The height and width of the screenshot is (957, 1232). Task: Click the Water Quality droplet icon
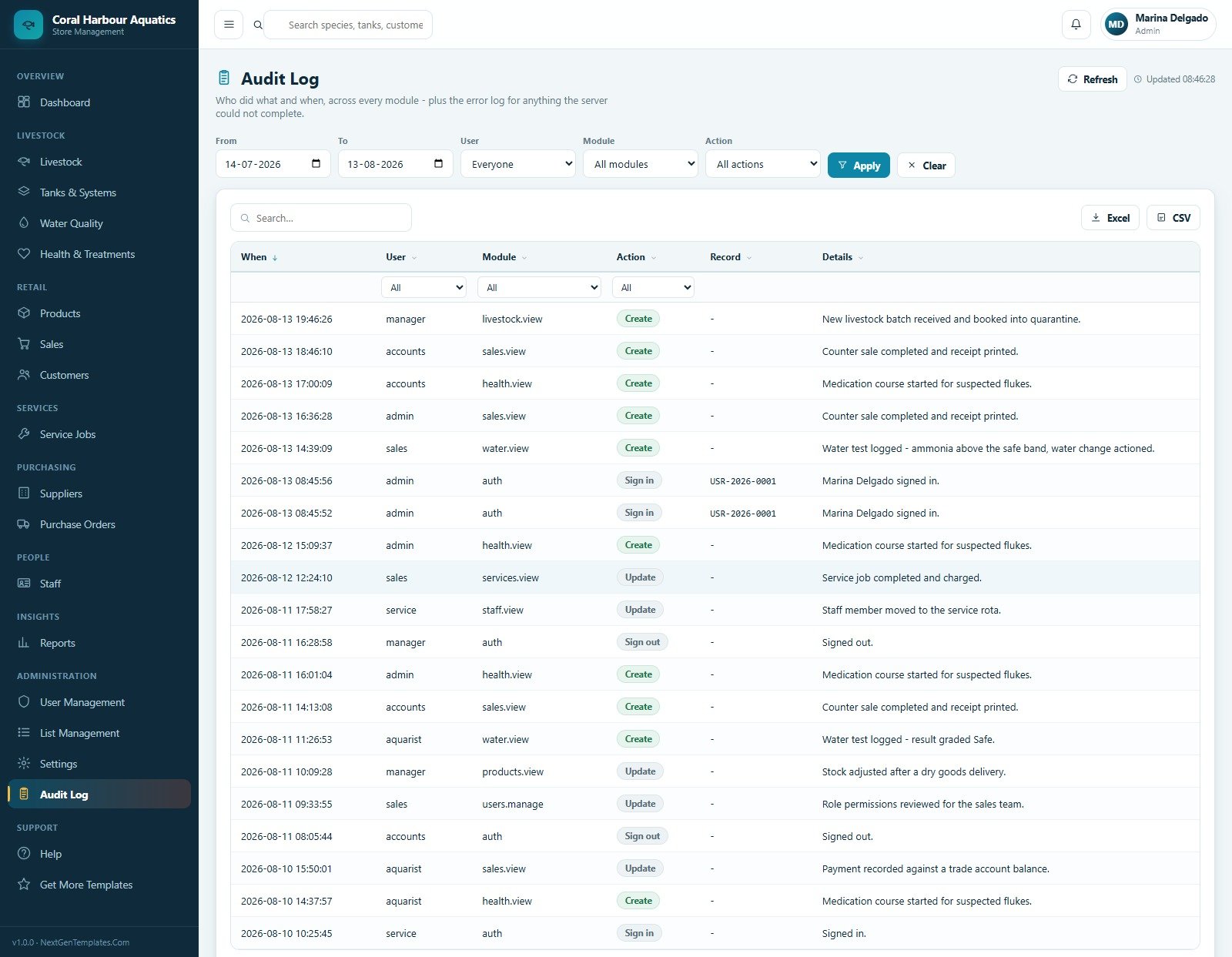coord(24,223)
